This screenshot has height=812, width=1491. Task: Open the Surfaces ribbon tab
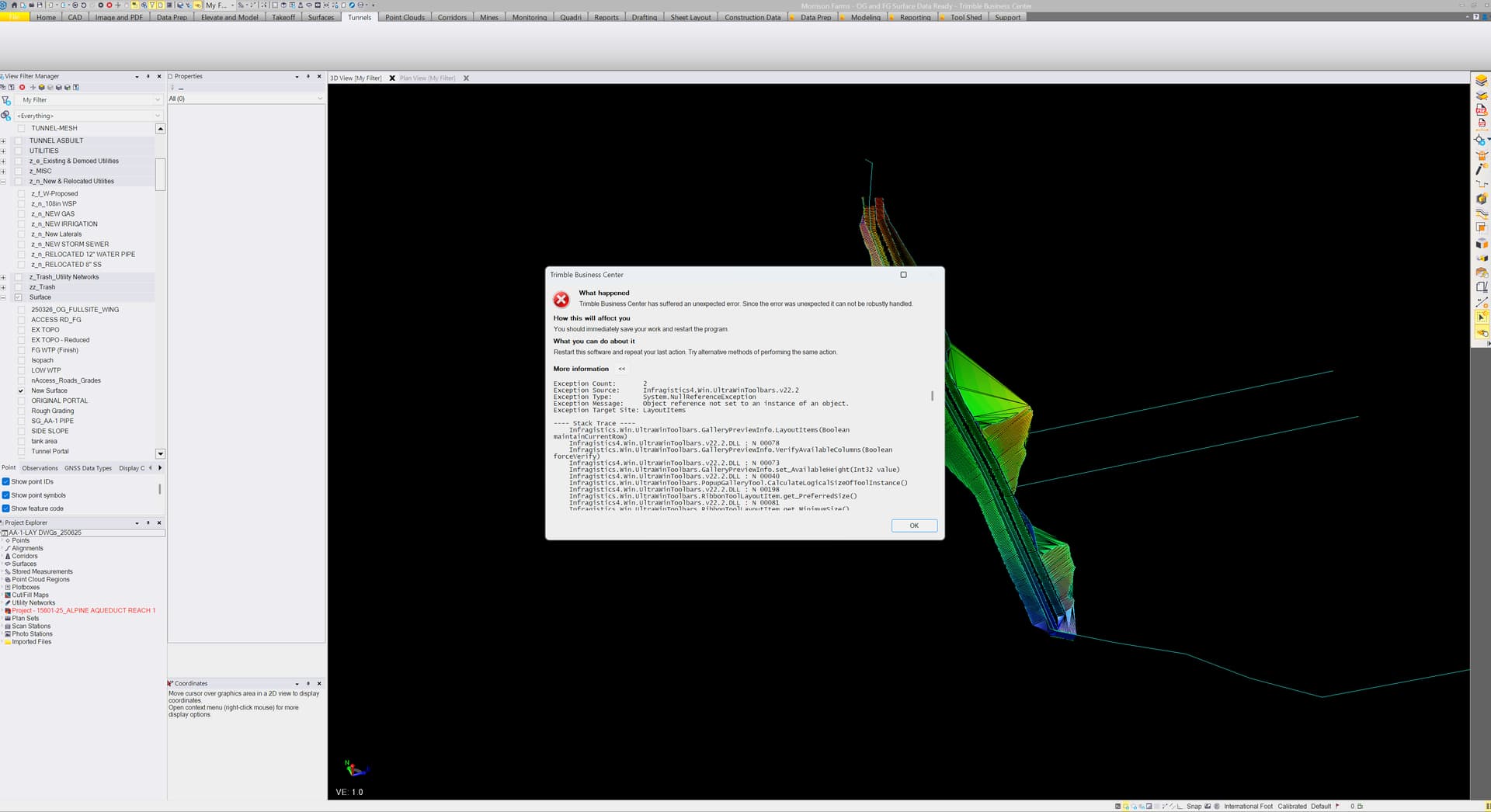point(320,17)
